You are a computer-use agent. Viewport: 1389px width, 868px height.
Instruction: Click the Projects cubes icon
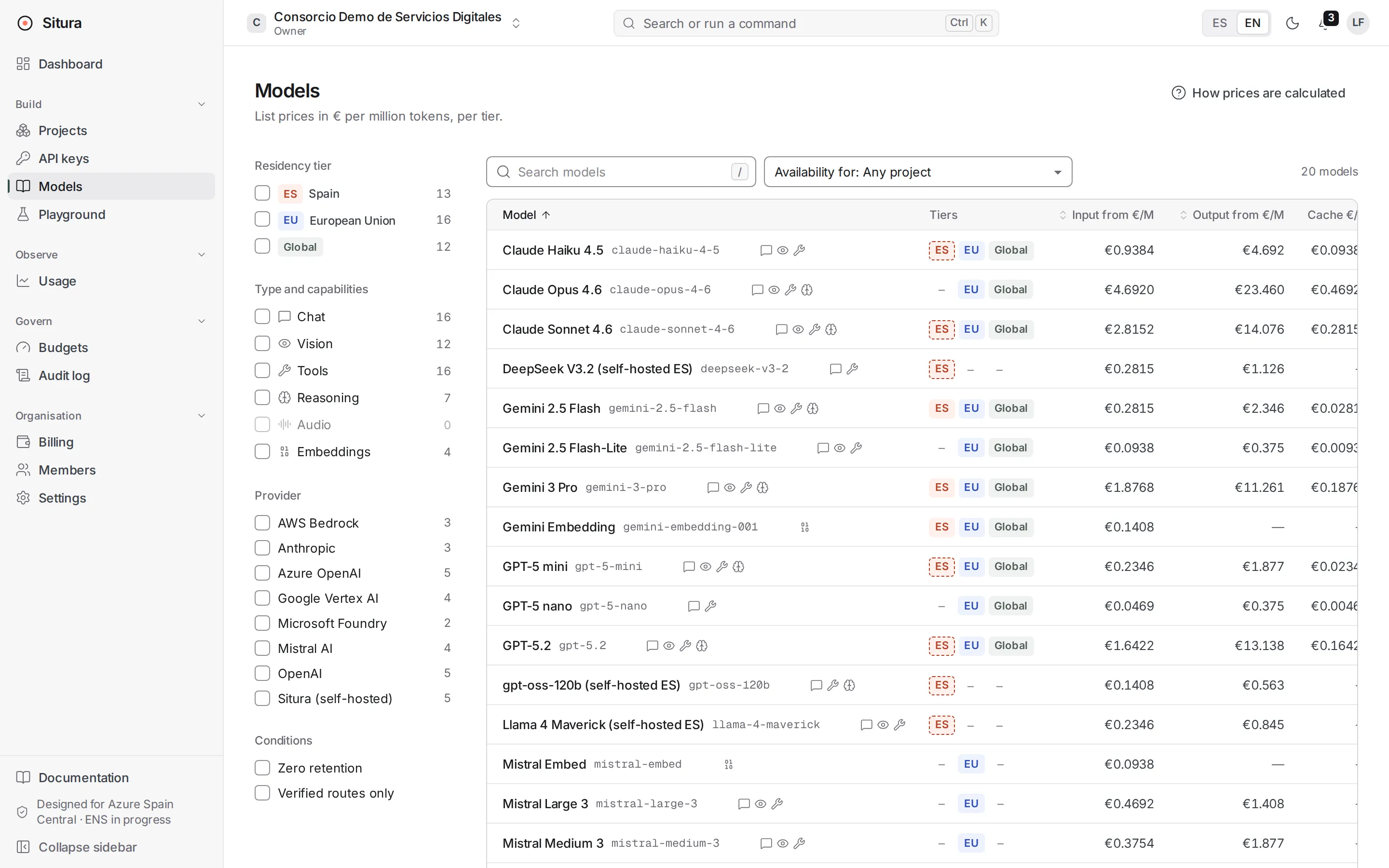coord(23,130)
